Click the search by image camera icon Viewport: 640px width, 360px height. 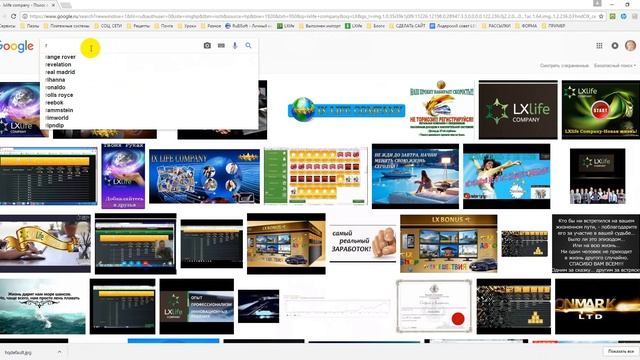pos(207,46)
